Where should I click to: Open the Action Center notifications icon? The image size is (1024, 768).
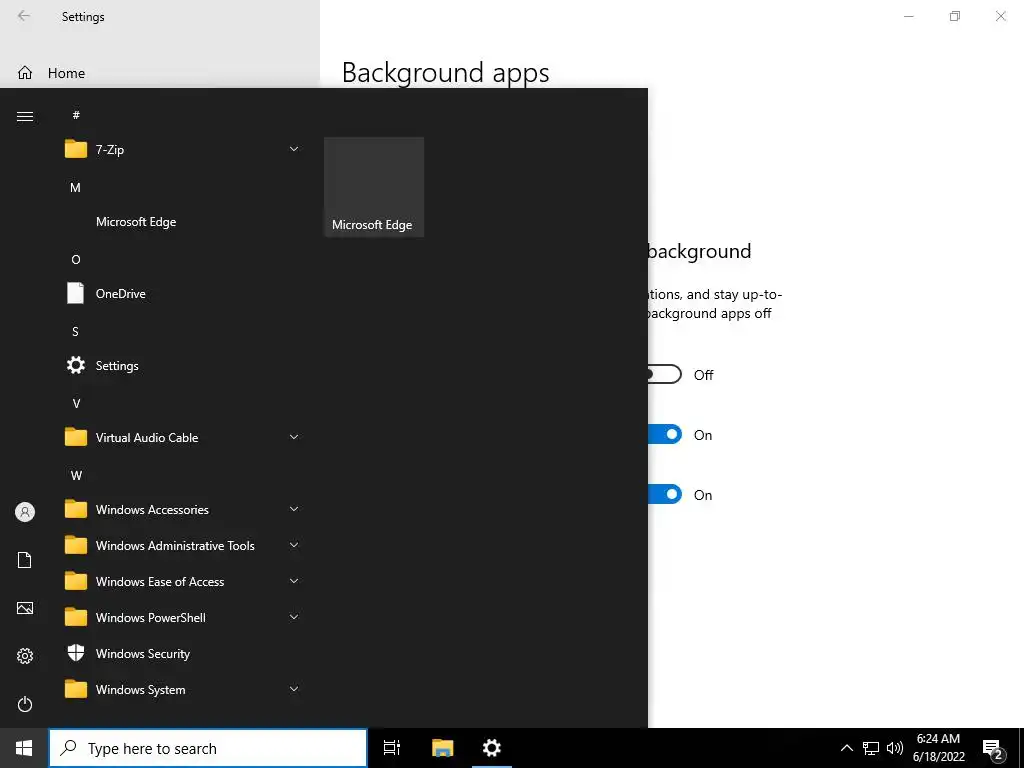(x=993, y=748)
